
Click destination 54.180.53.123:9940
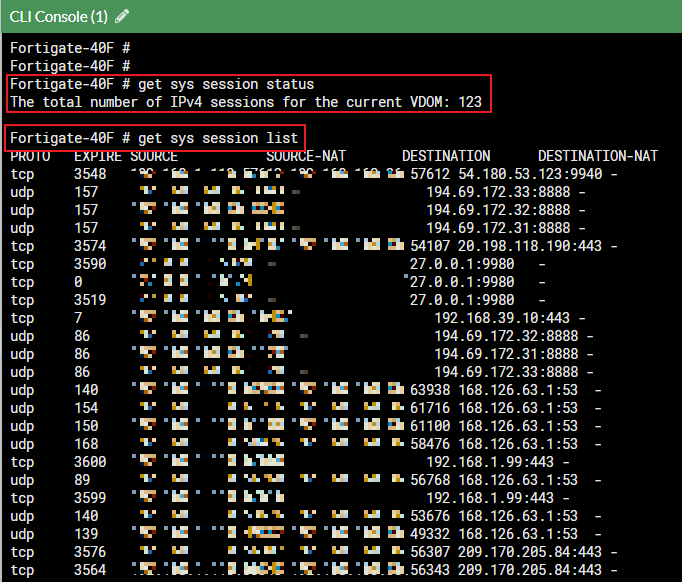(x=530, y=174)
